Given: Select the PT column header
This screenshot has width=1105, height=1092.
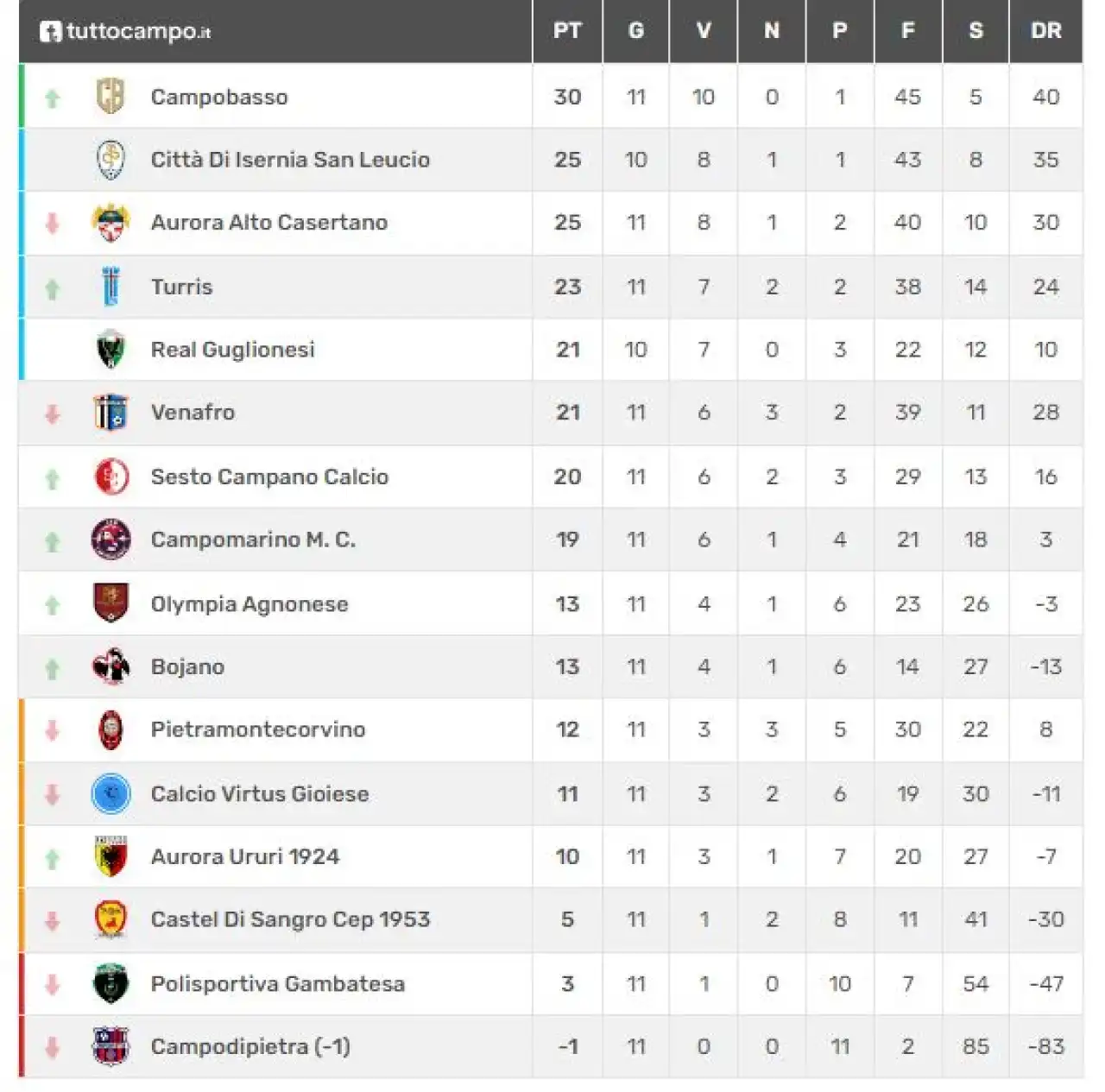Looking at the screenshot, I should [567, 31].
